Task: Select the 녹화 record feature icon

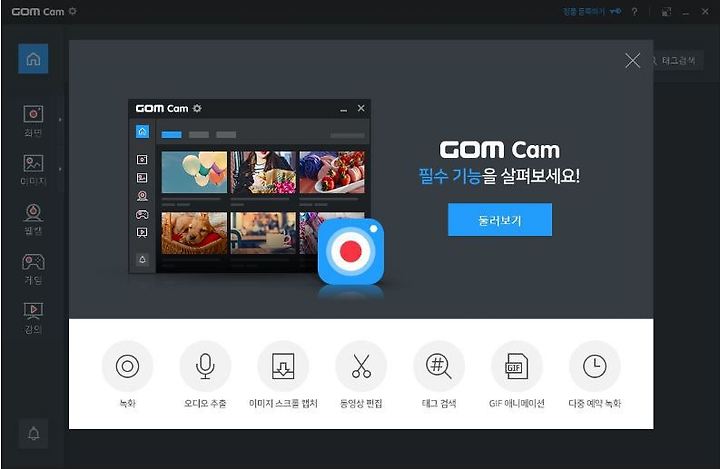Action: click(x=127, y=366)
